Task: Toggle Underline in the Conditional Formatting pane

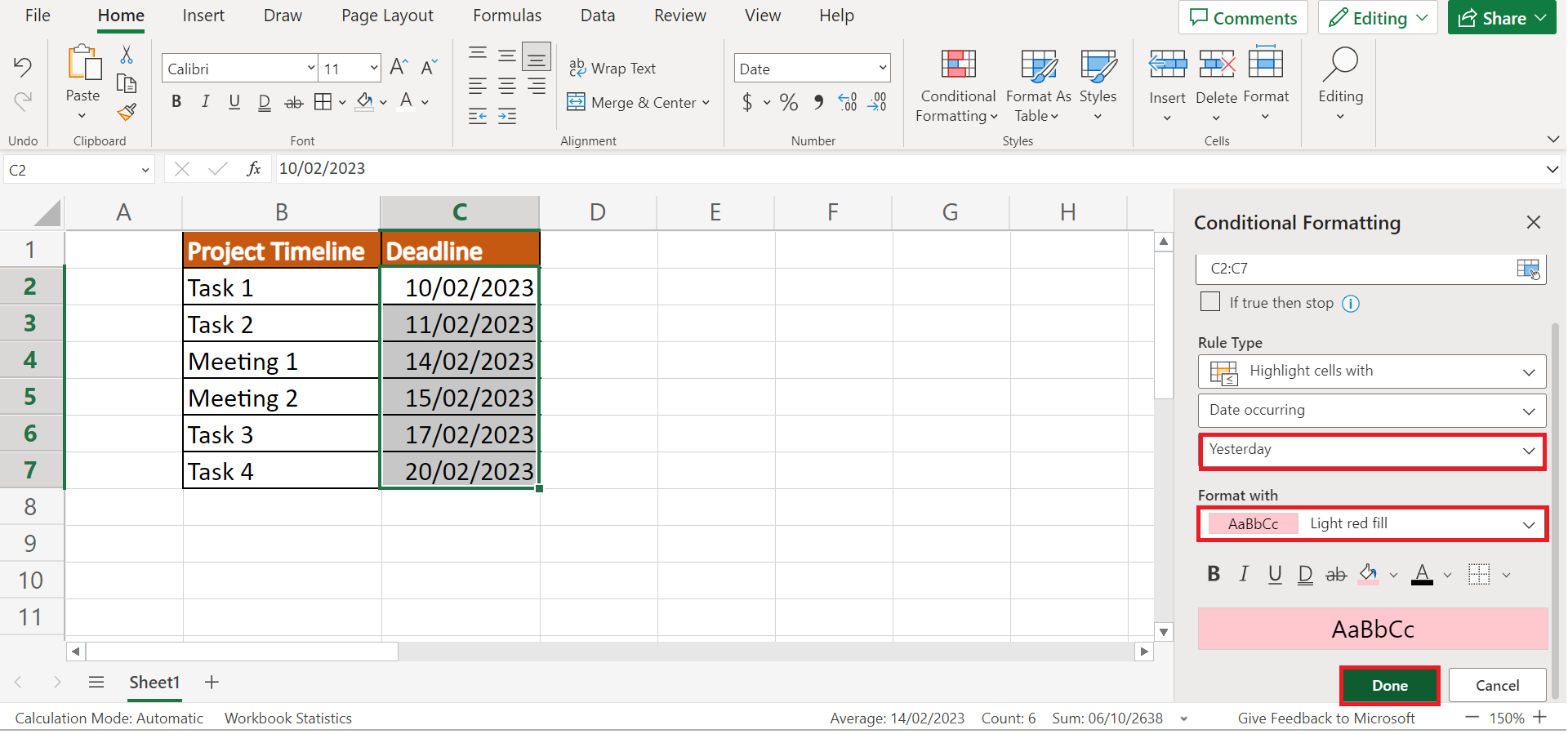Action: point(1275,575)
